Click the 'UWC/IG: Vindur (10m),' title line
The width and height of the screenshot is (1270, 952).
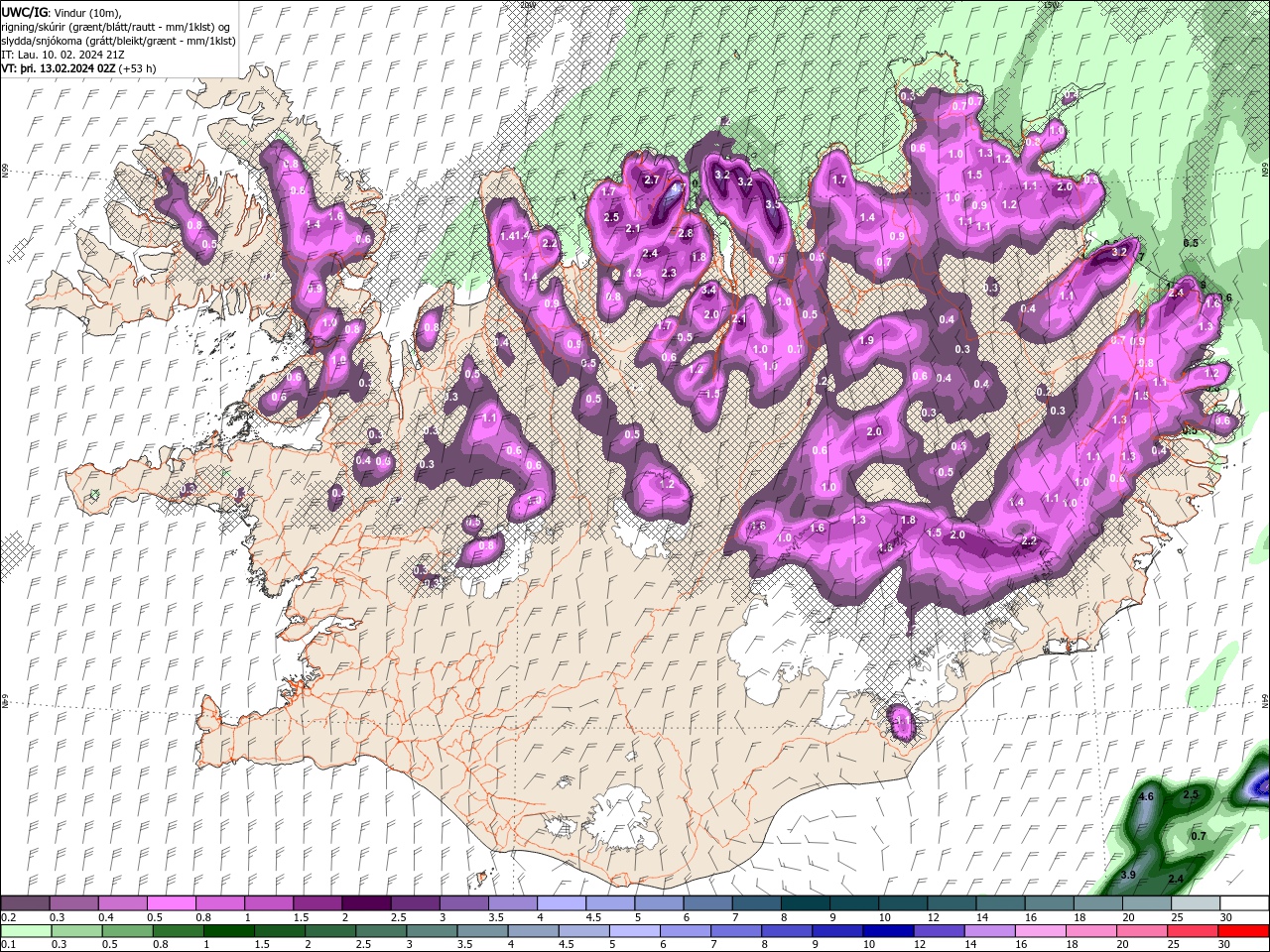coord(63,12)
